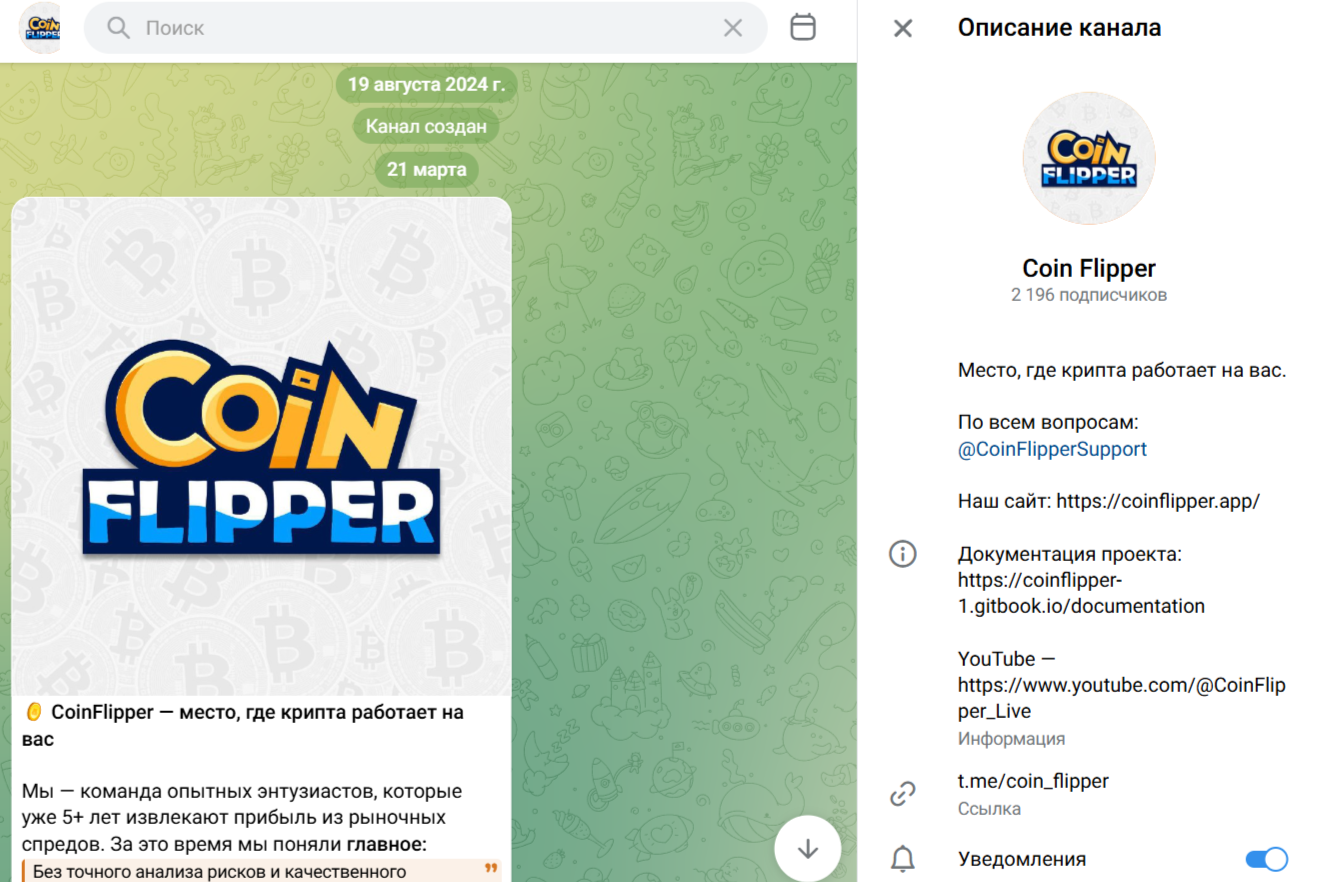
Task: Click the 21 марта date badge
Action: (426, 169)
